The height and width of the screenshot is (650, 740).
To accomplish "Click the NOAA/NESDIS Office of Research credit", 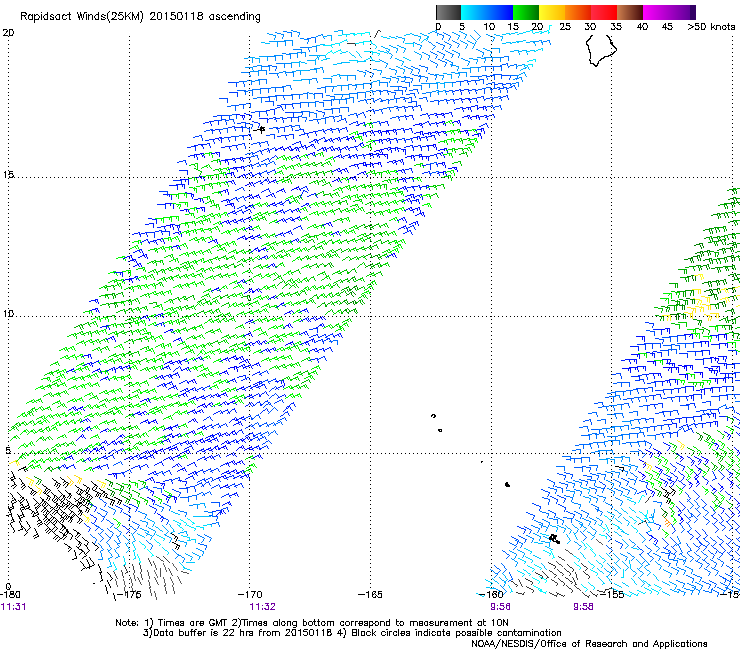I will 589,644.
